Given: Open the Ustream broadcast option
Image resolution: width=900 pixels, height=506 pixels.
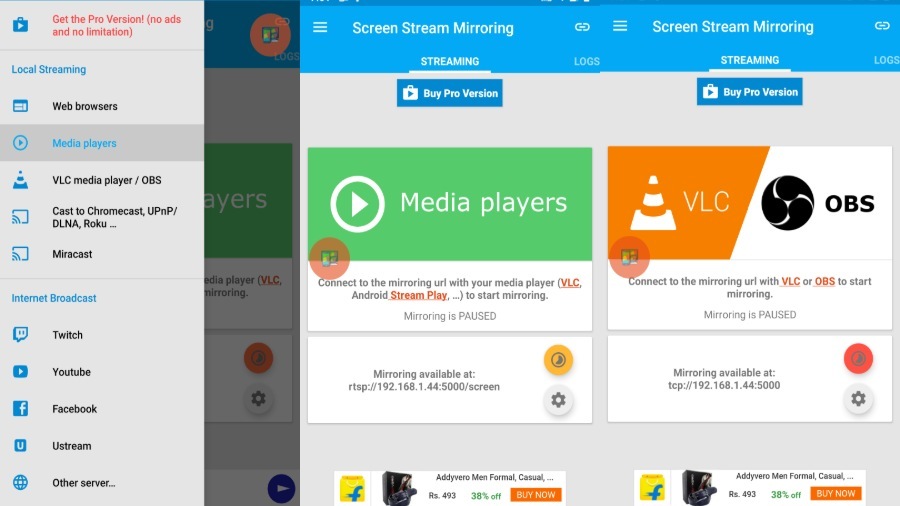Looking at the screenshot, I should 71,446.
